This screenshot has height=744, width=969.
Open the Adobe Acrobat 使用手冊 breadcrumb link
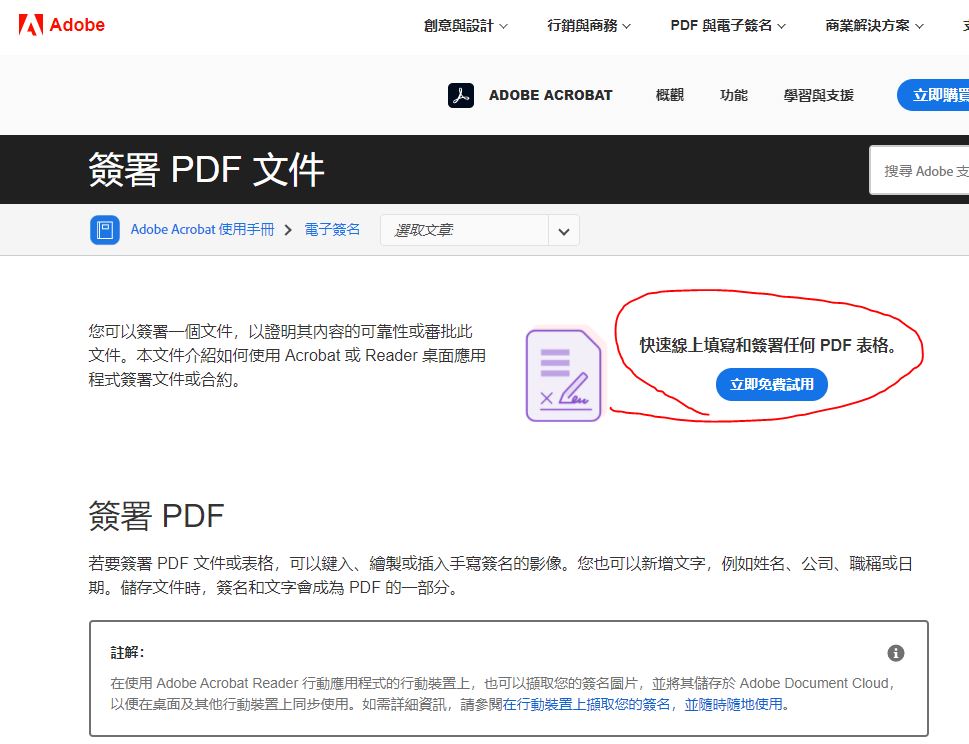point(202,230)
